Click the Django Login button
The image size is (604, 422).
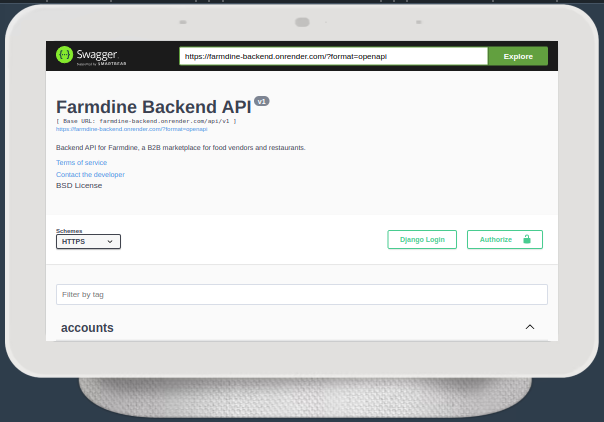(x=422, y=239)
